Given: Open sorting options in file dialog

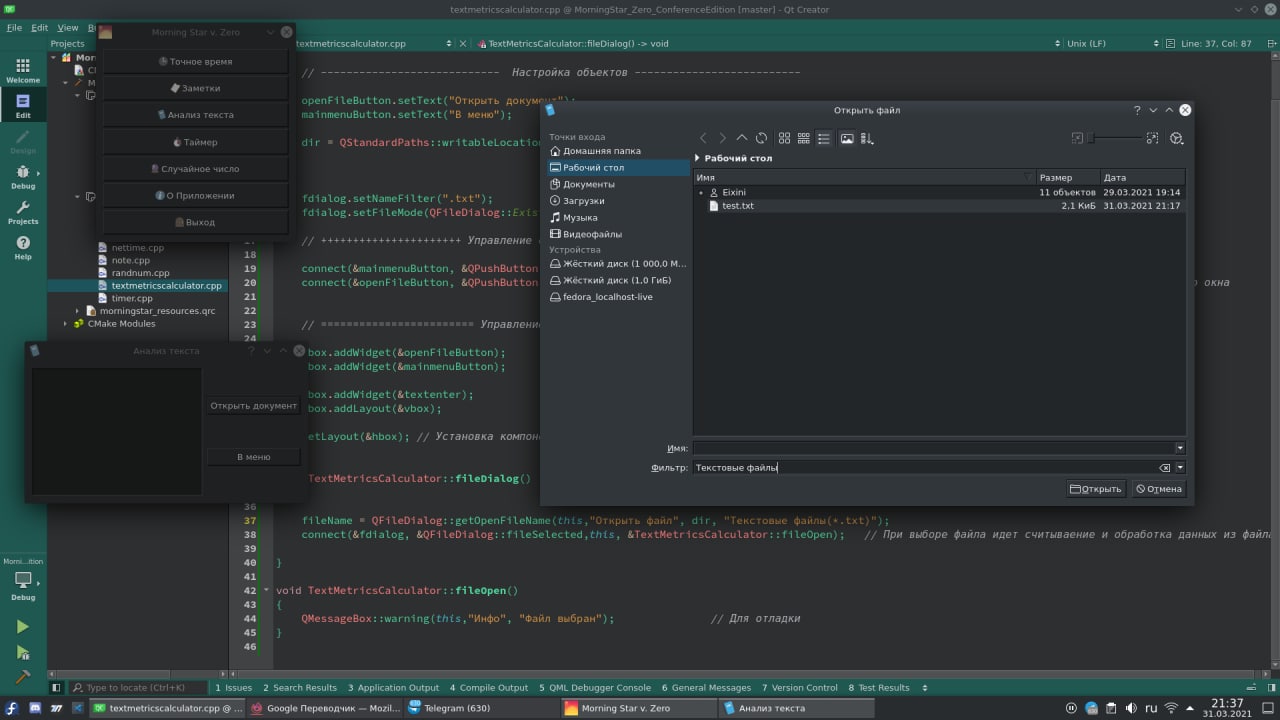Looking at the screenshot, I should [867, 138].
